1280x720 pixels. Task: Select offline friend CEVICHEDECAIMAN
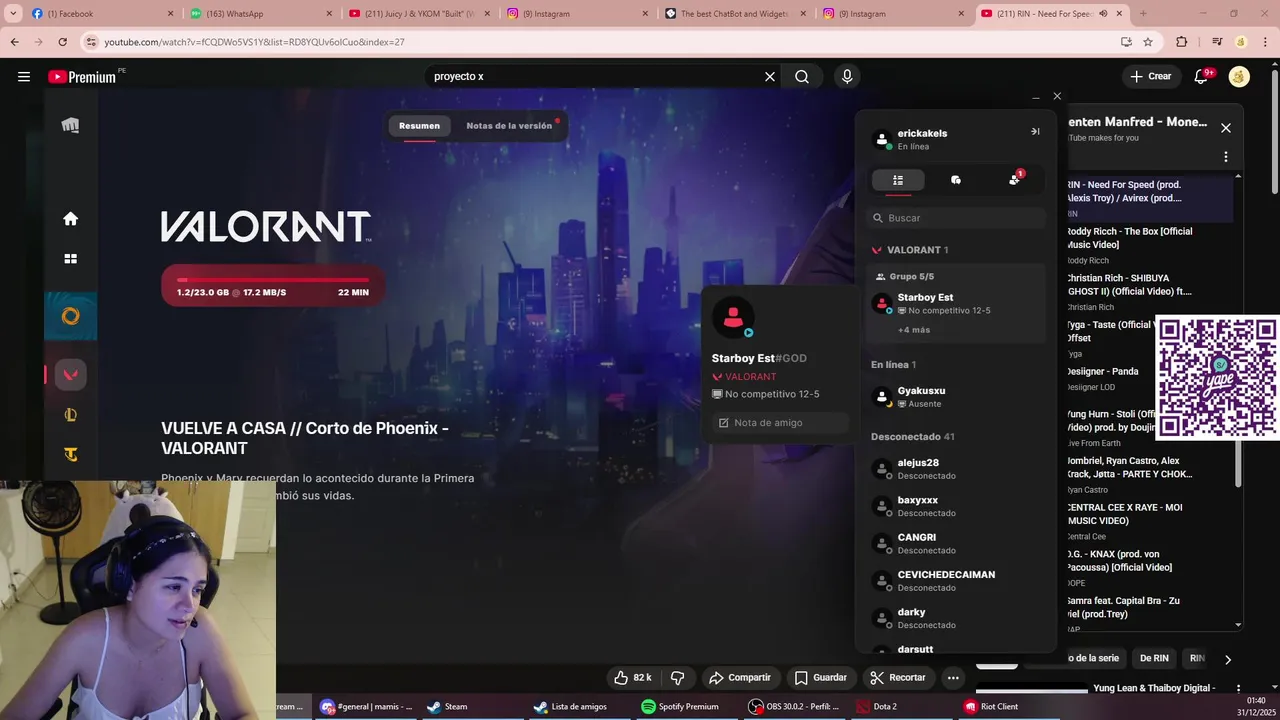pyautogui.click(x=956, y=581)
